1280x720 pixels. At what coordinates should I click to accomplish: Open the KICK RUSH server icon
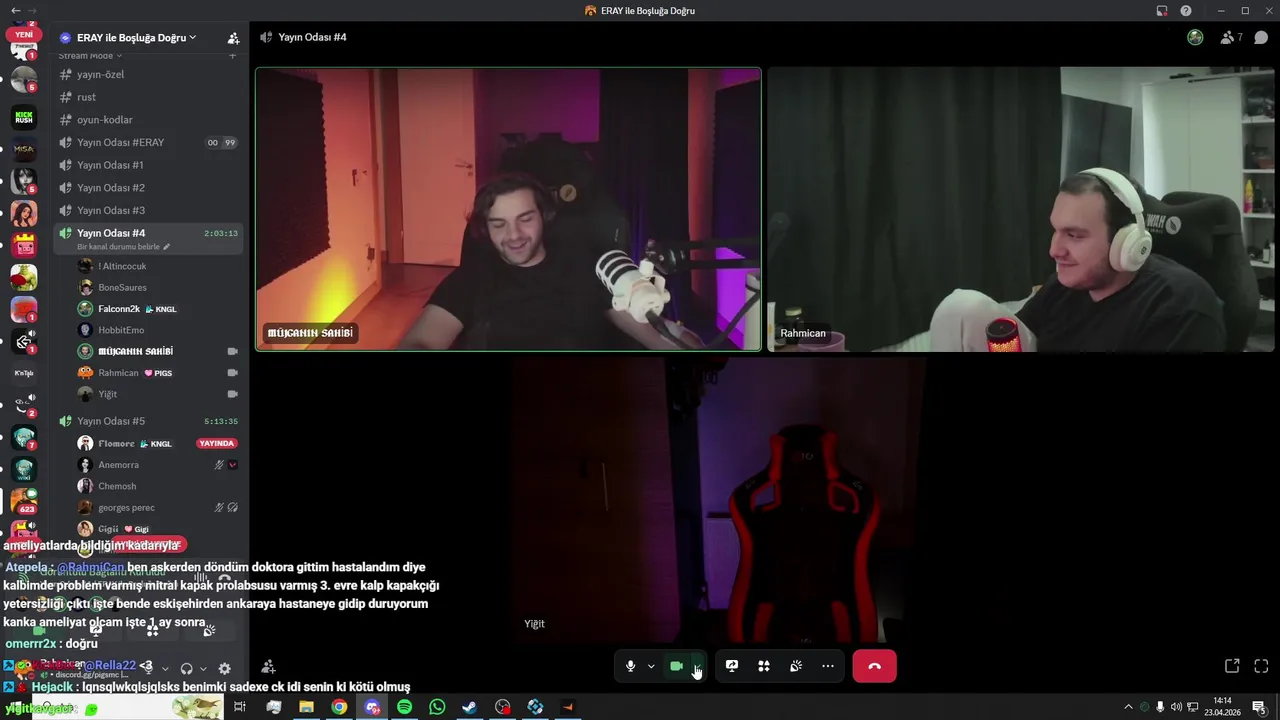[24, 117]
